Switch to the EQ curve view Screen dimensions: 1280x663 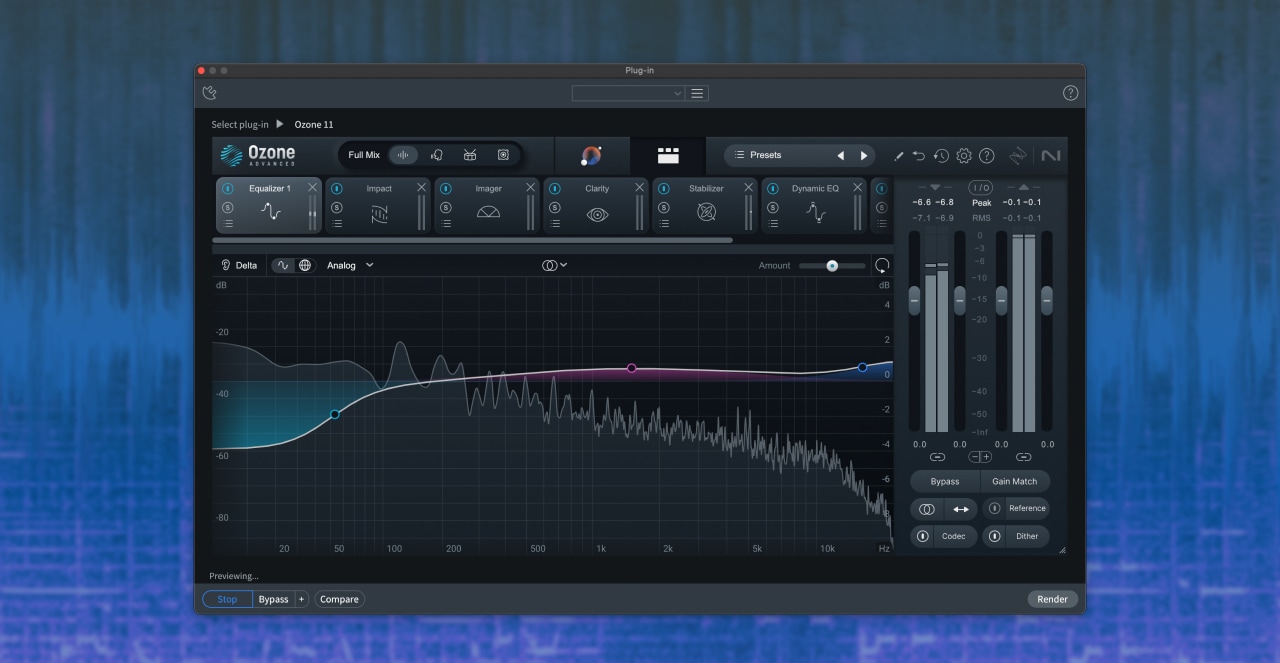click(x=283, y=265)
